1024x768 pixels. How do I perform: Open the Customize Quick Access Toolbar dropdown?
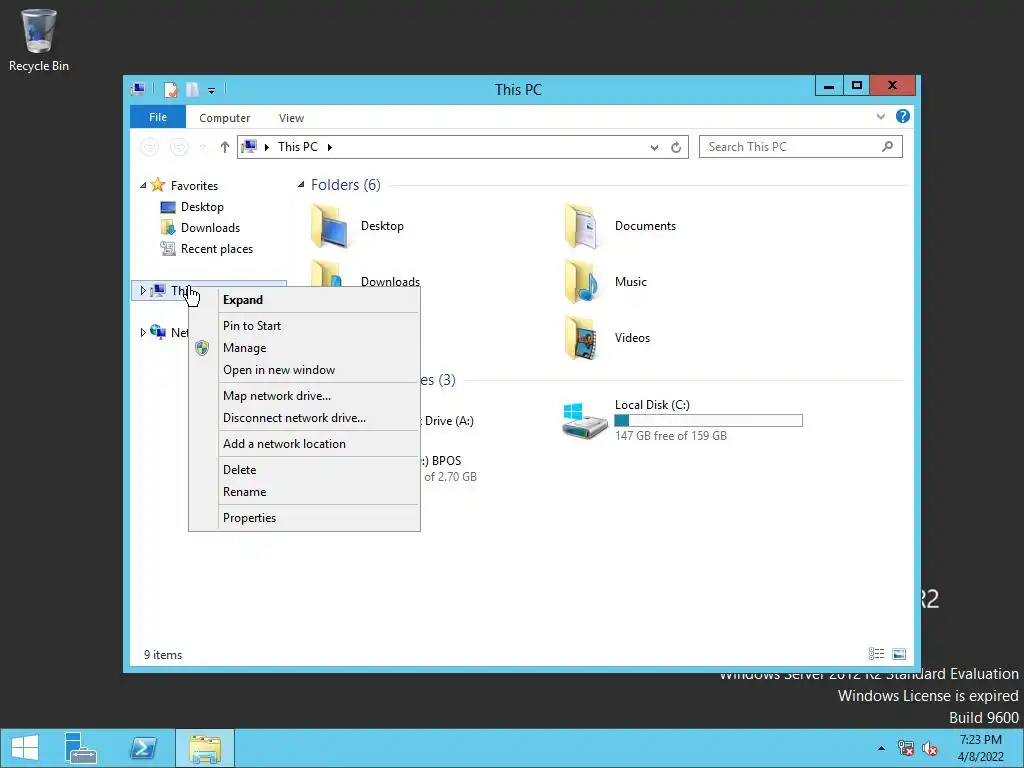coord(212,91)
